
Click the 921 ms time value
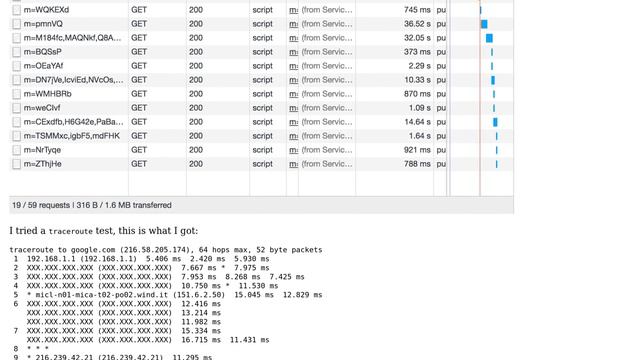(x=417, y=150)
